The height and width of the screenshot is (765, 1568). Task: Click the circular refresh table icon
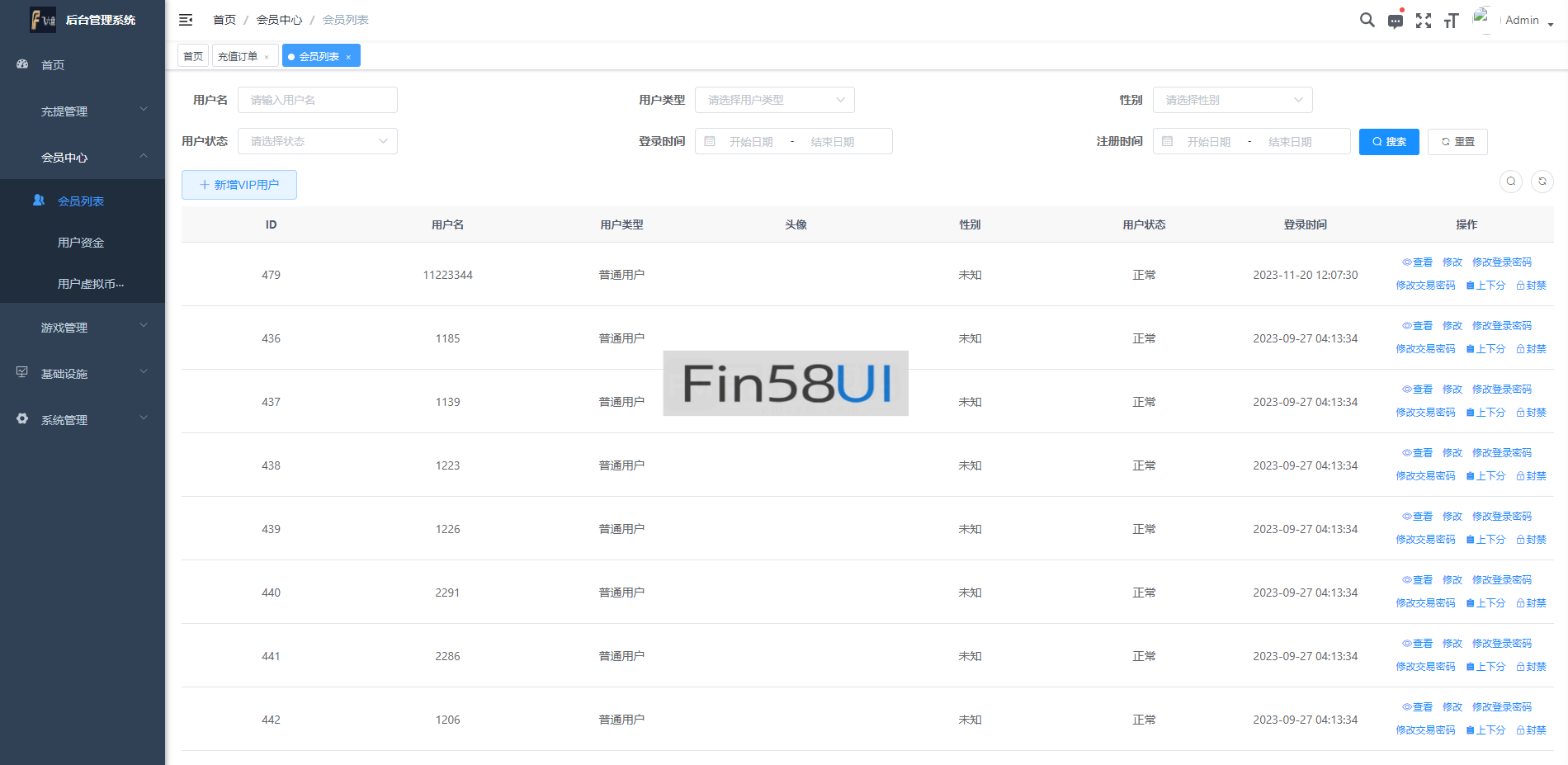1542,182
